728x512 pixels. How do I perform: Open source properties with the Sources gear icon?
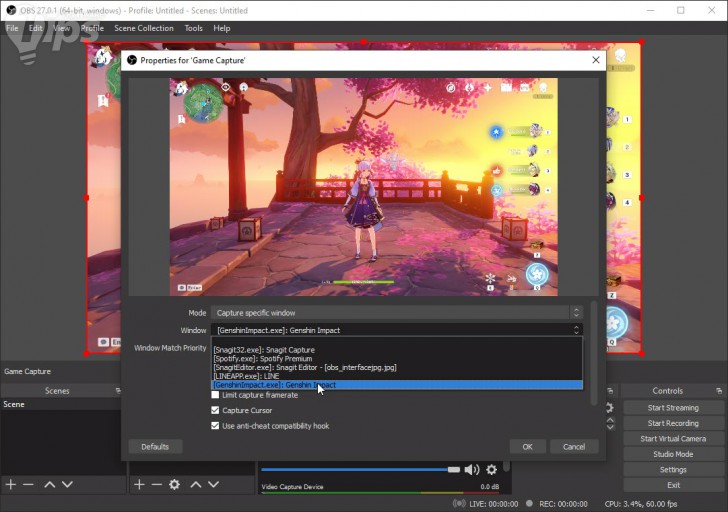[x=175, y=485]
